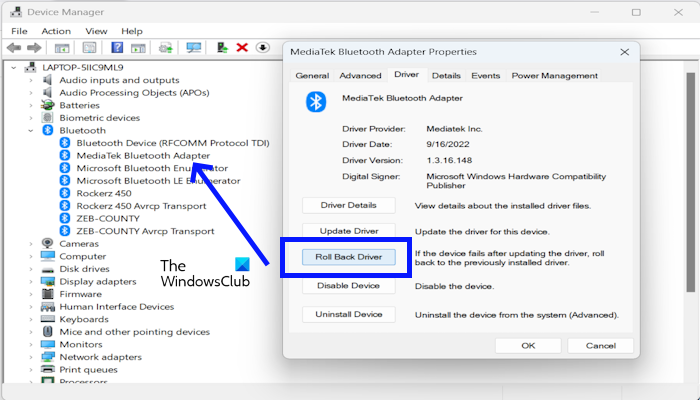The height and width of the screenshot is (400, 700).
Task: Click the Biometric devices fingerprint icon
Action: pos(47,117)
